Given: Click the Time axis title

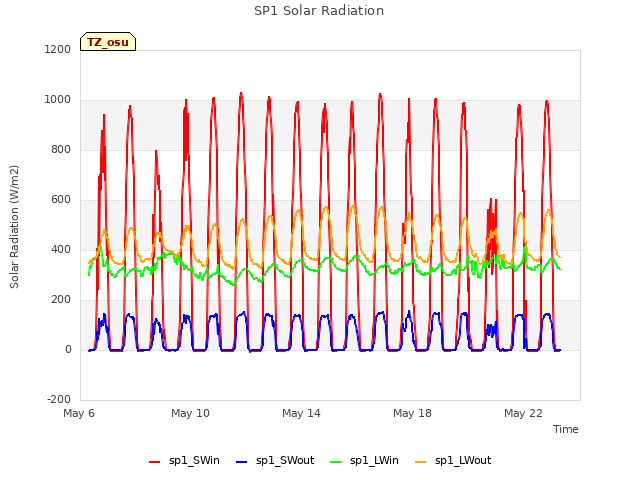Looking at the screenshot, I should click(565, 429).
